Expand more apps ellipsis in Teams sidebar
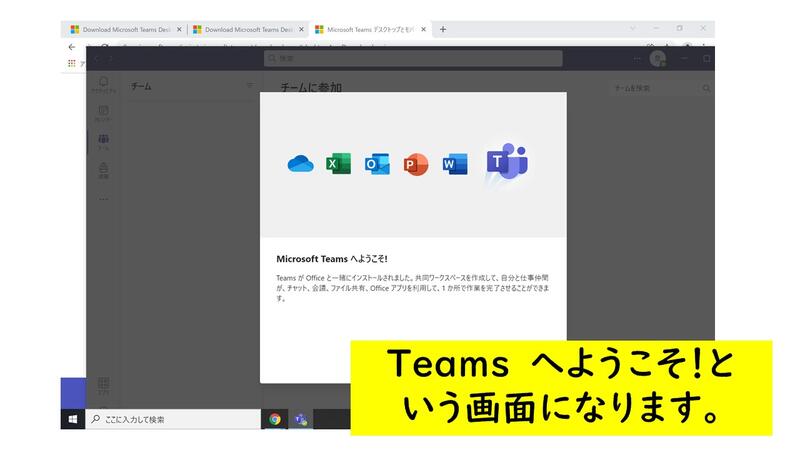 pyautogui.click(x=103, y=199)
